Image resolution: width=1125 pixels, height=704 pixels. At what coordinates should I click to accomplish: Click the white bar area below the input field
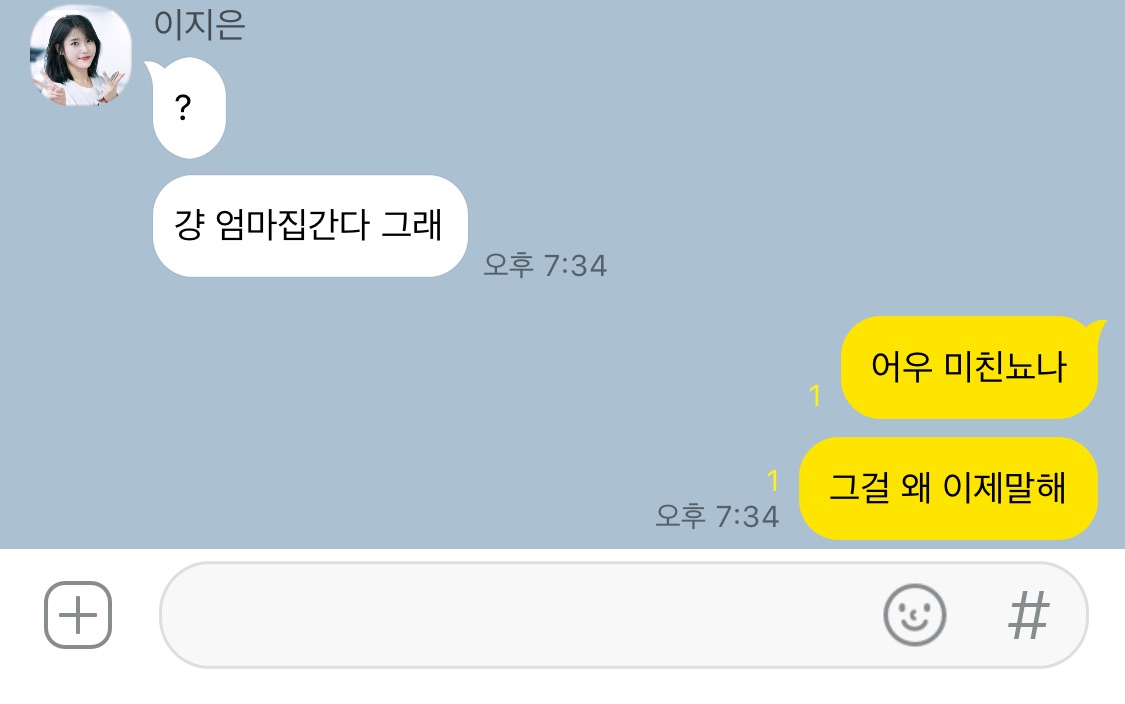562,687
